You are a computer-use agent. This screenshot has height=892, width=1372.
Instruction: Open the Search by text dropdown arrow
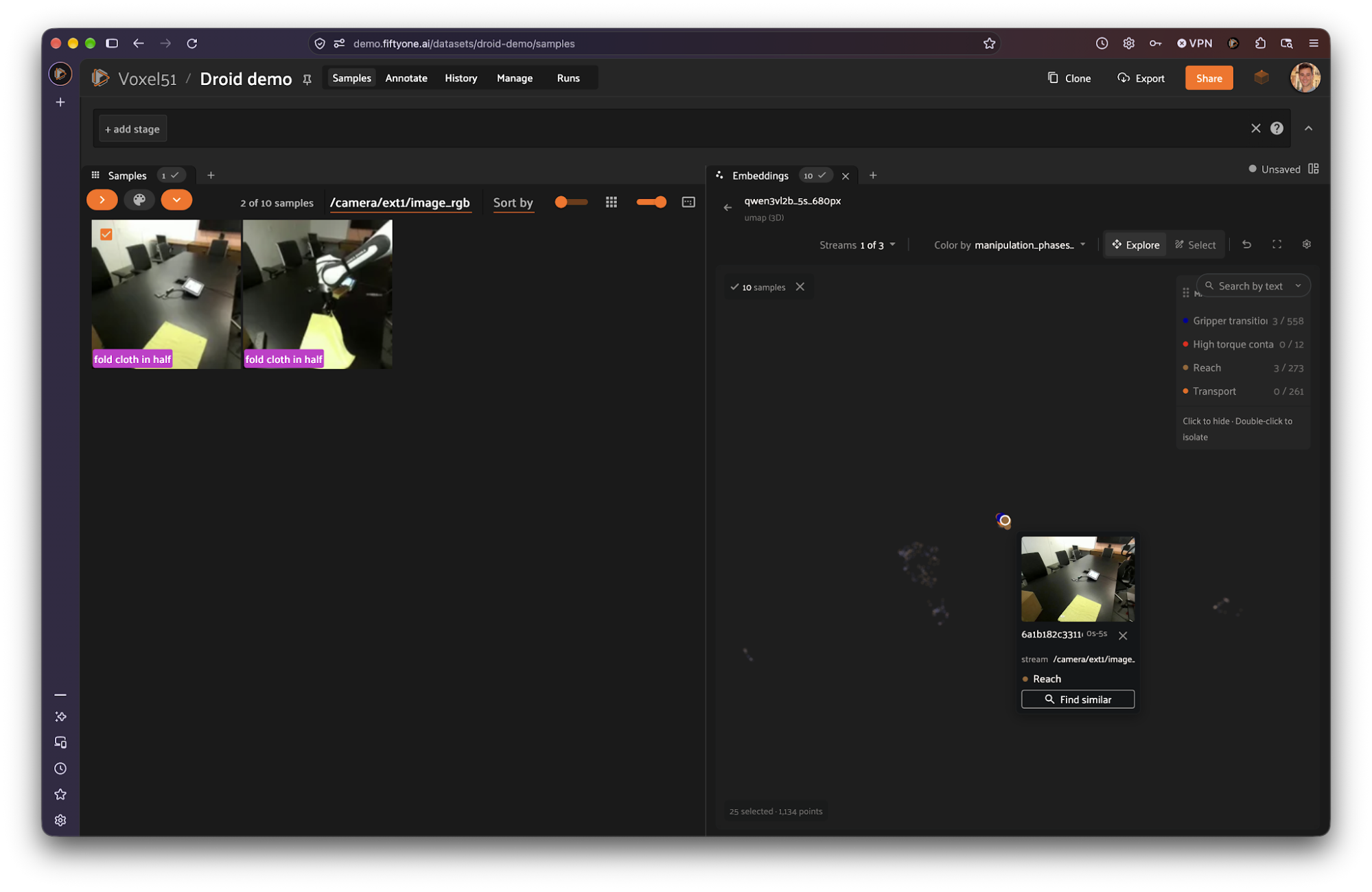1298,286
